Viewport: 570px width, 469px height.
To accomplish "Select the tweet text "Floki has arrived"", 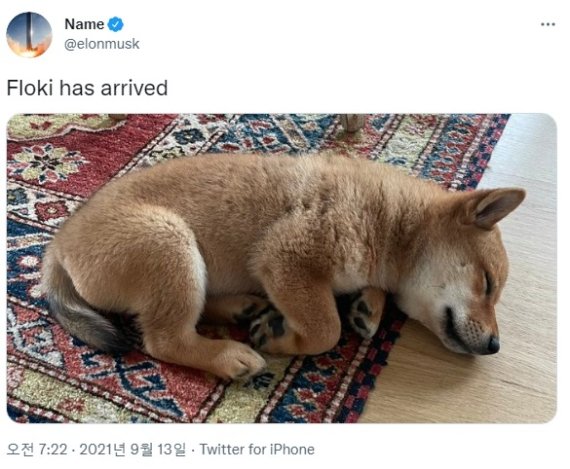I will 87,88.
